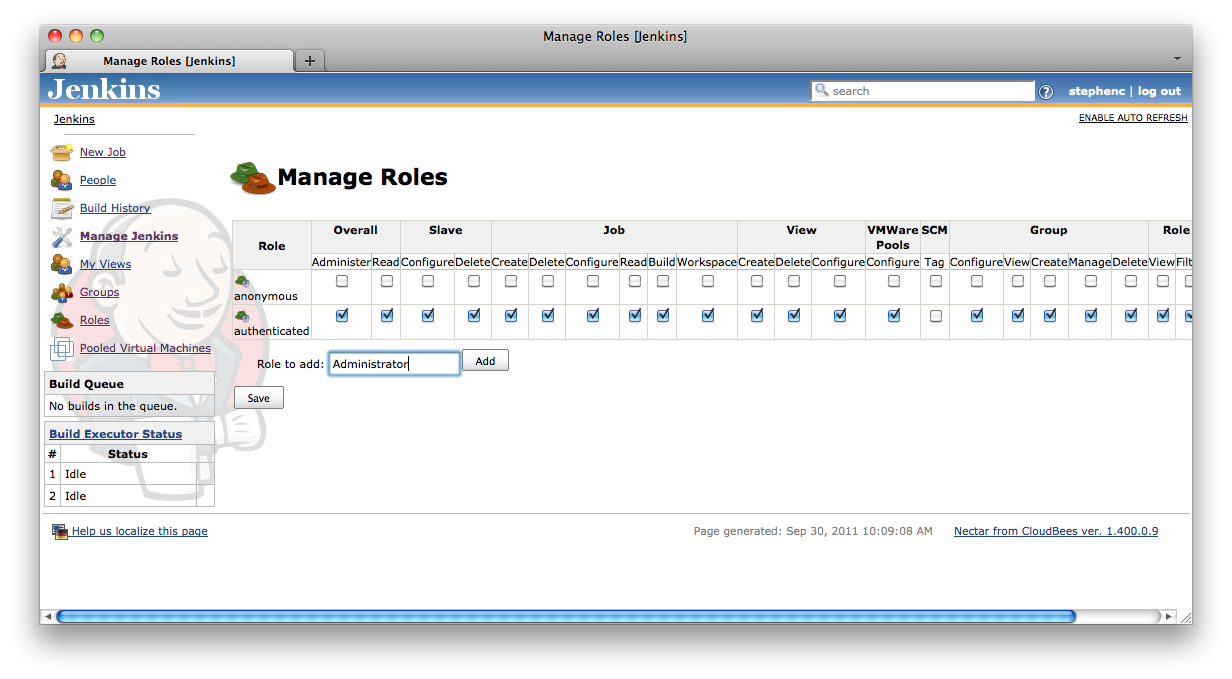Open My Views link

tap(105, 264)
